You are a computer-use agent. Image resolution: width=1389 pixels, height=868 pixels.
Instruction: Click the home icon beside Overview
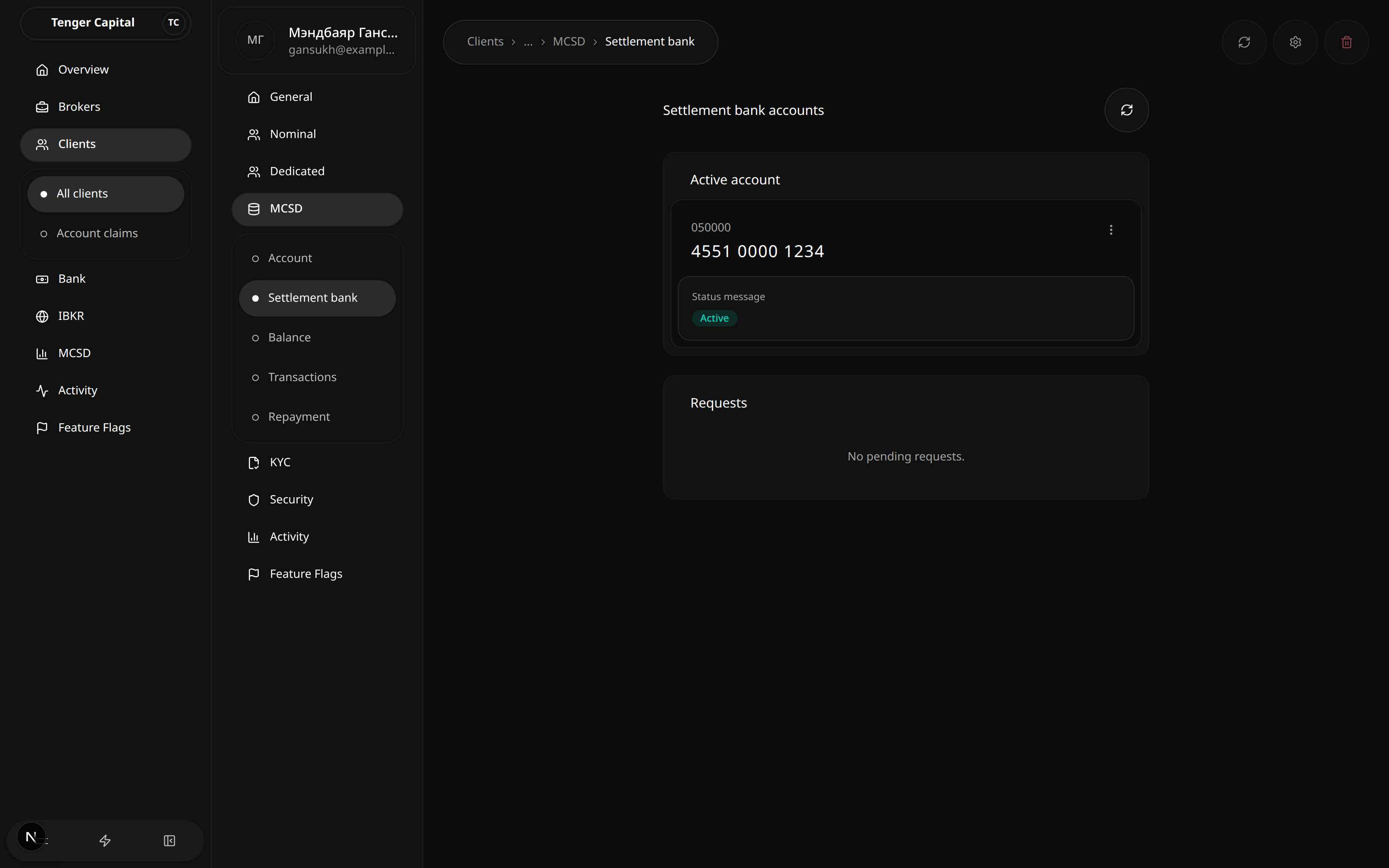(42, 70)
